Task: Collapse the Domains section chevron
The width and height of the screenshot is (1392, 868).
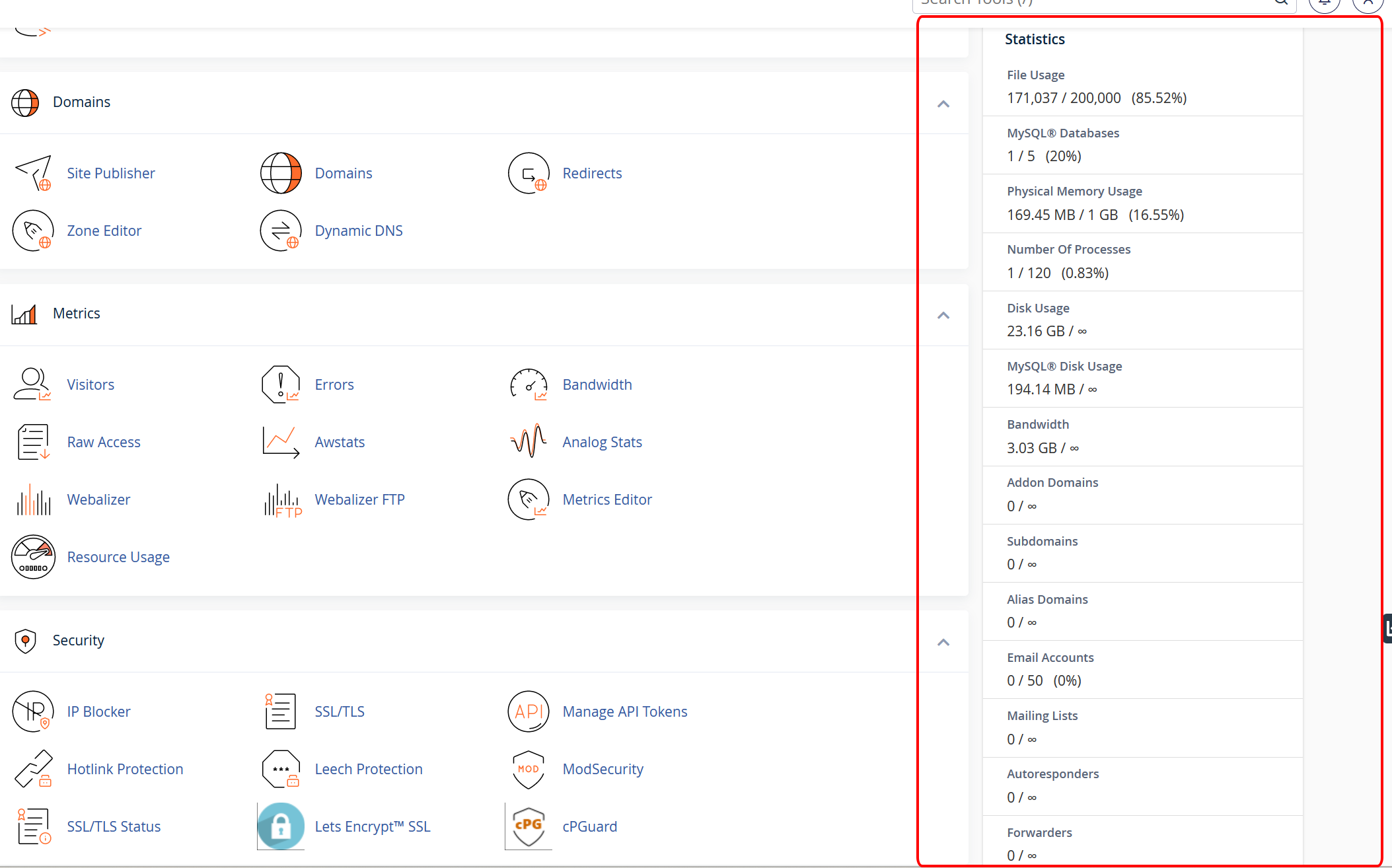Action: 943,104
